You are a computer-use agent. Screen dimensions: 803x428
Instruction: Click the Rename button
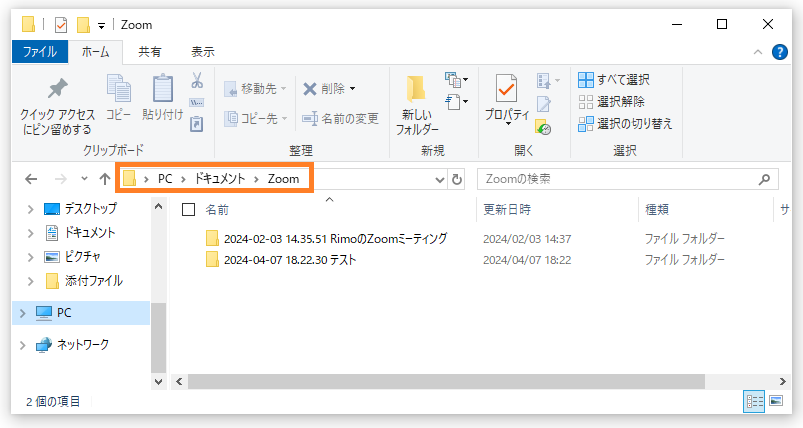pyautogui.click(x=340, y=118)
